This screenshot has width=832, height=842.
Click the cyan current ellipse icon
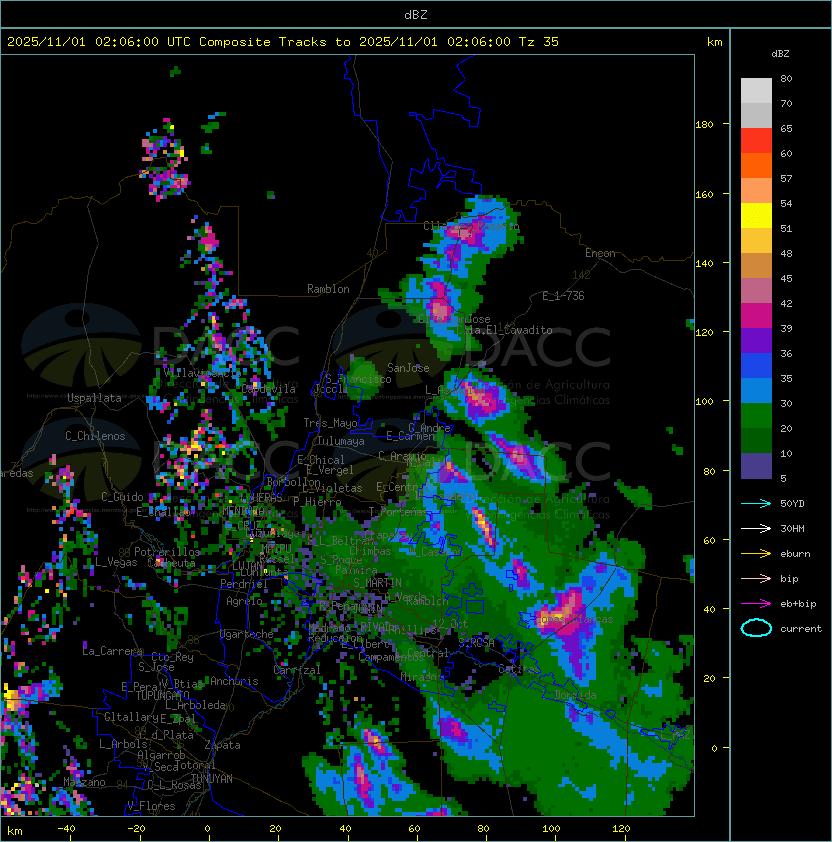pos(756,629)
